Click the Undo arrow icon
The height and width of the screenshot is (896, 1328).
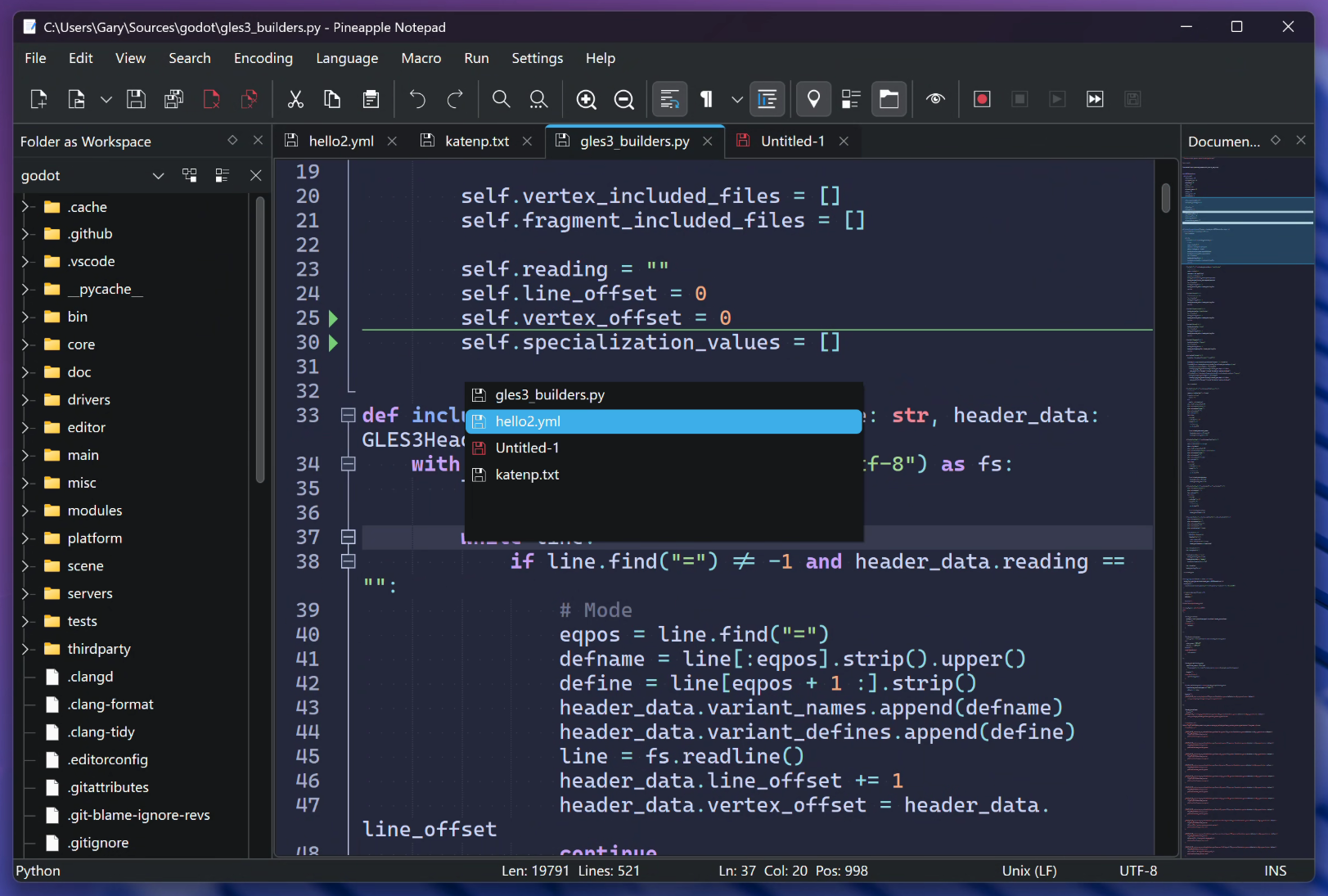click(417, 99)
